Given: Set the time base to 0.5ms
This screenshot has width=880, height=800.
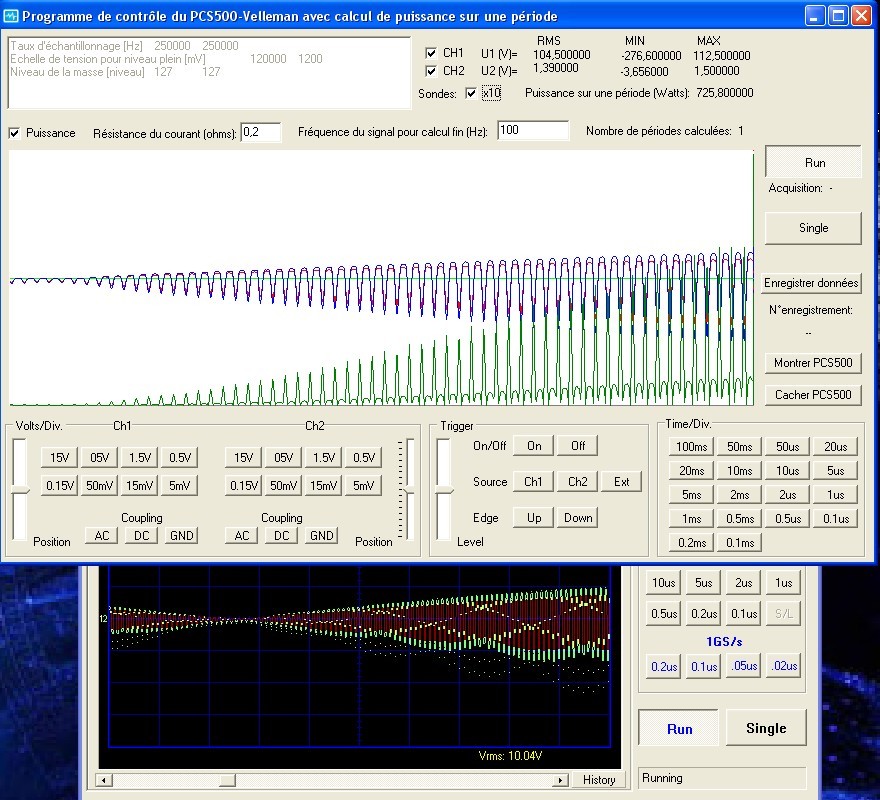Looking at the screenshot, I should [x=740, y=519].
